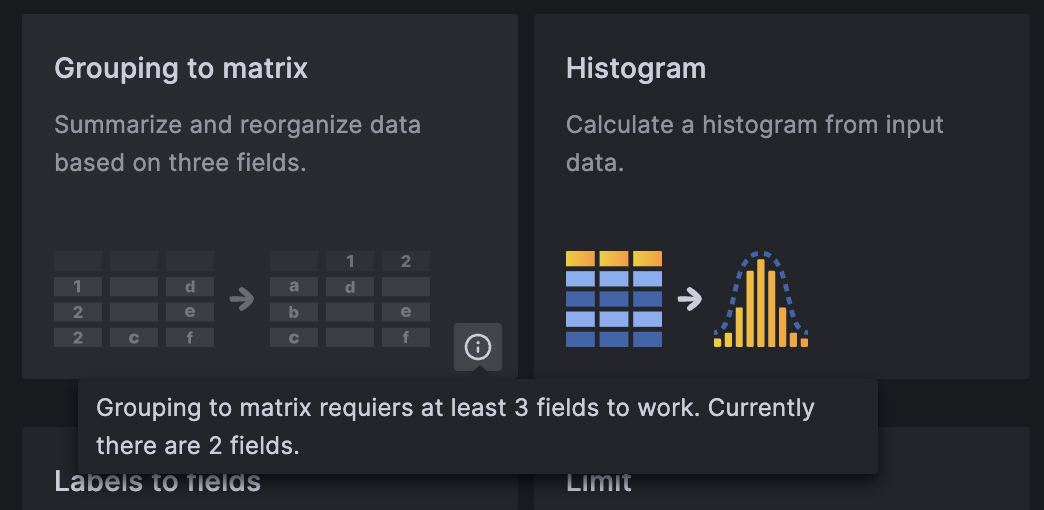
Task: Click the gray result matrix in Grouping to matrix
Action: (350, 299)
